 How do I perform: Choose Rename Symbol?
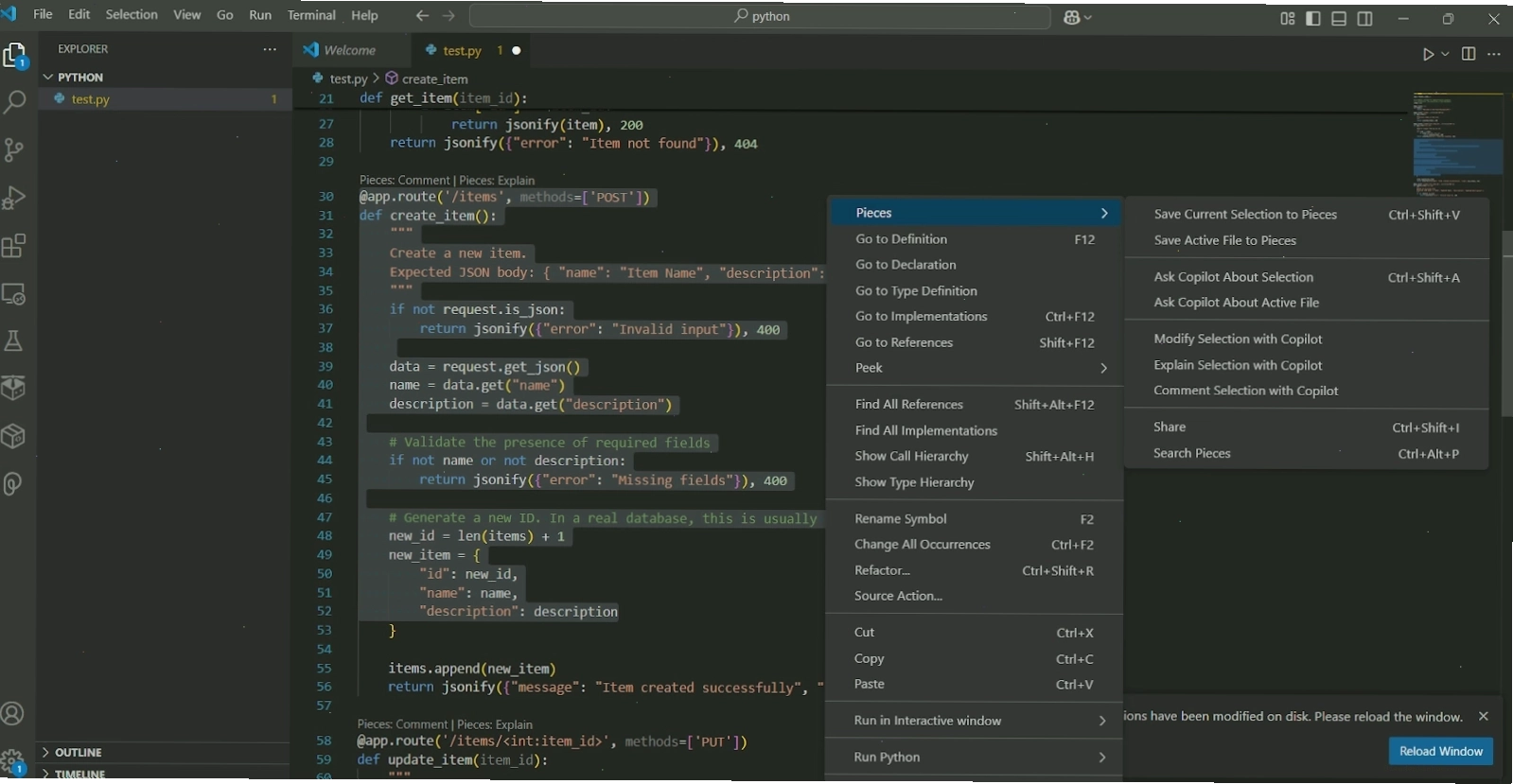tap(975, 519)
